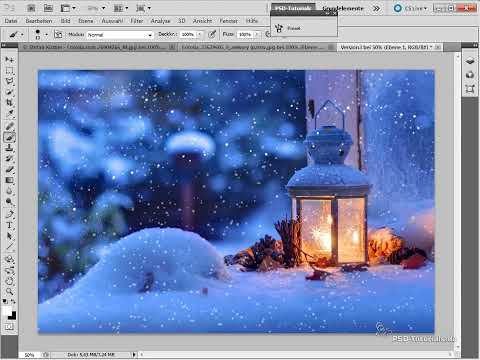Open status bar info options arrow
The width and height of the screenshot is (480, 360).
[x=134, y=355]
